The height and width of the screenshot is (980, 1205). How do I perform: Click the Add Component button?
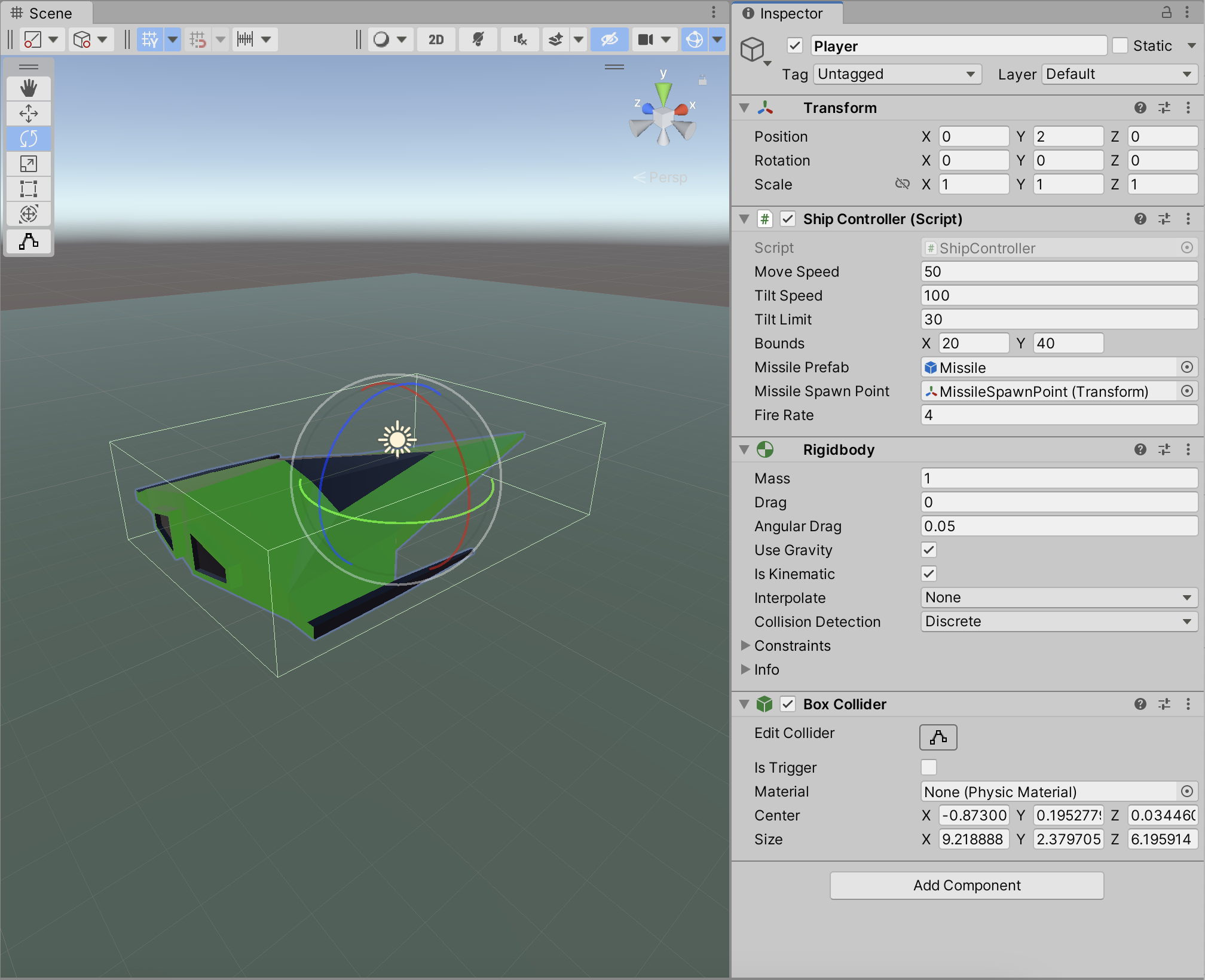click(x=967, y=885)
